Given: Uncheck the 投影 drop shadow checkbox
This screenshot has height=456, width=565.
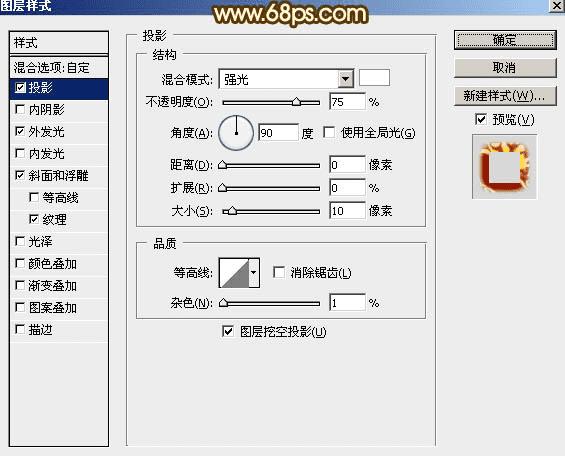Looking at the screenshot, I should click(x=20, y=88).
